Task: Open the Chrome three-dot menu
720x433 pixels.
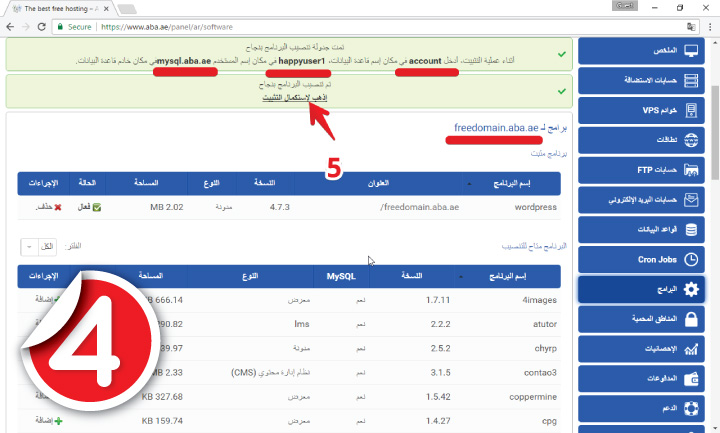Action: click(x=710, y=27)
